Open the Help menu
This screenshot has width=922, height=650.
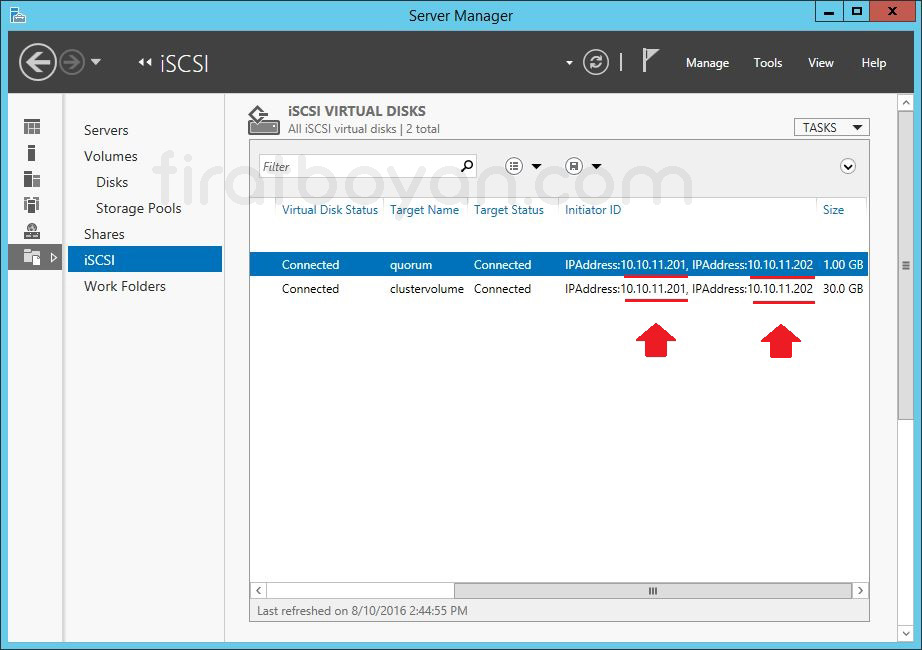tap(874, 63)
